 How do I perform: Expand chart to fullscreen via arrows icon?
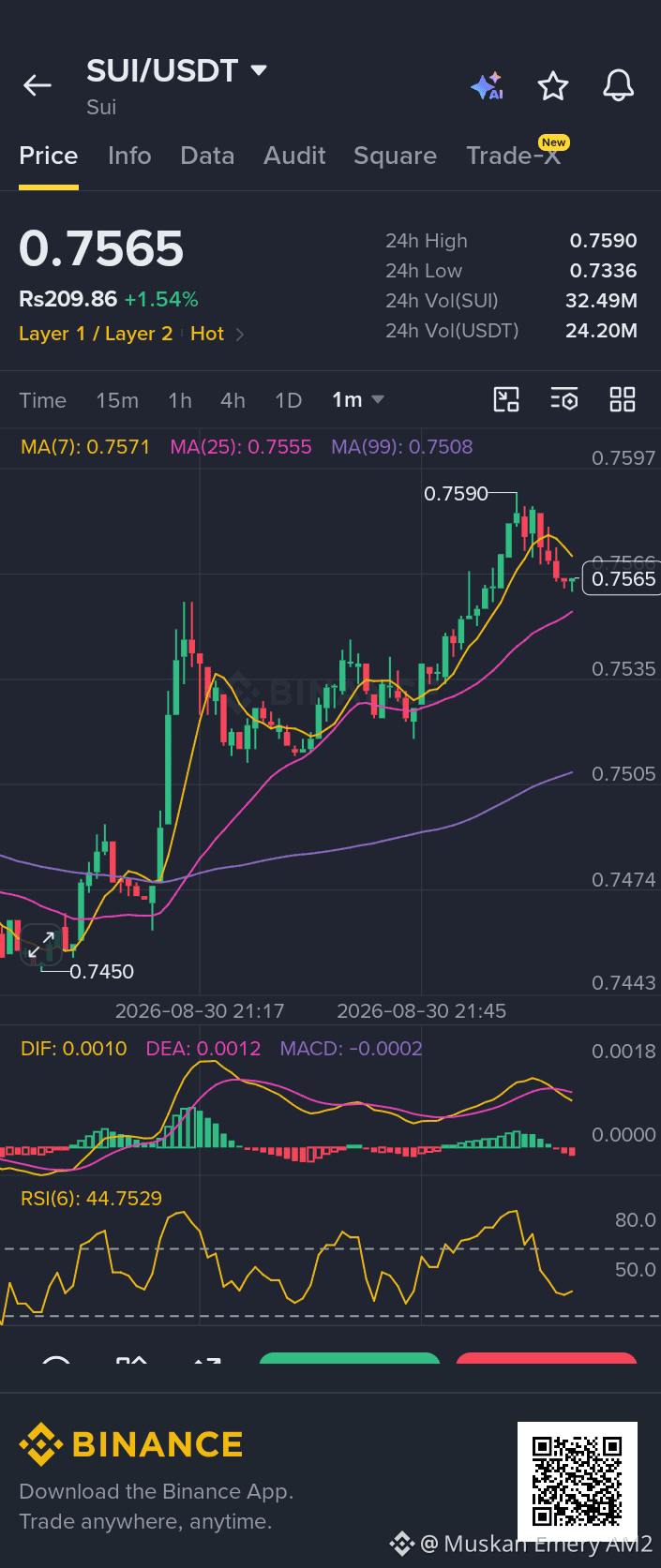pyautogui.click(x=41, y=946)
